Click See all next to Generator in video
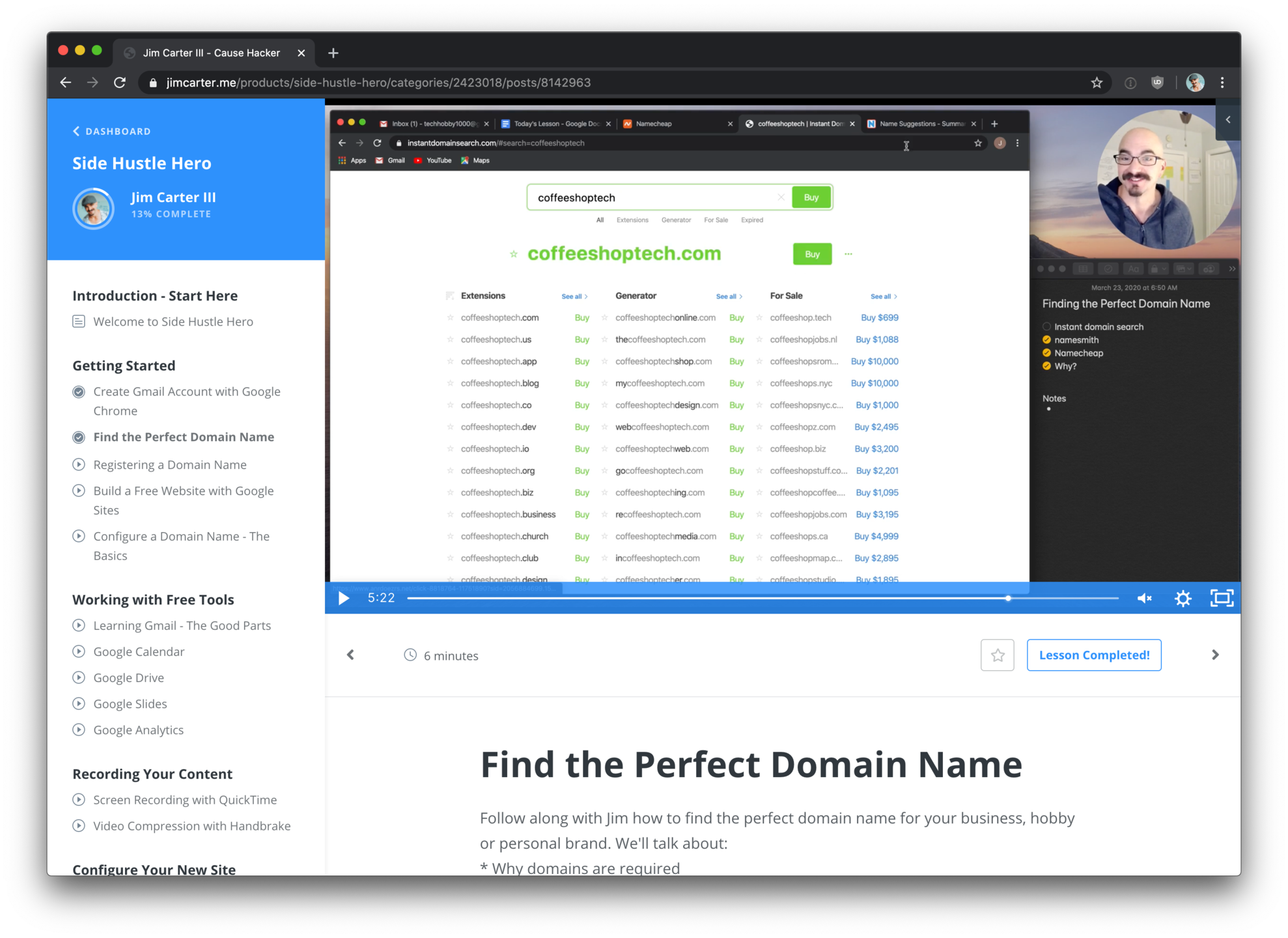The image size is (1288, 938). (x=729, y=296)
